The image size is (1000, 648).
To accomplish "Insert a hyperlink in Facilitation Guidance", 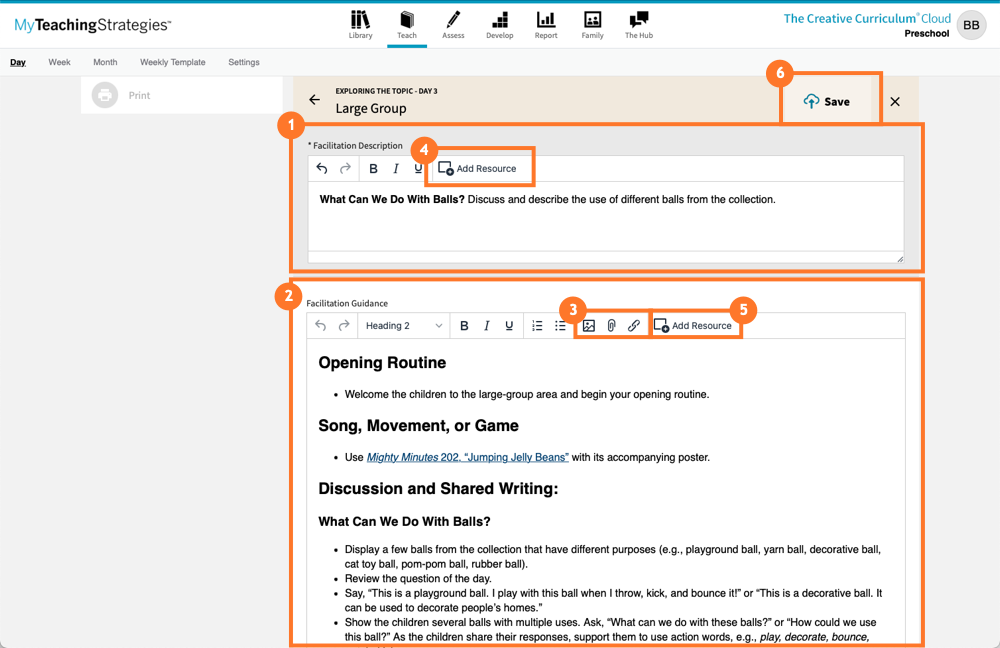I will coord(633,325).
